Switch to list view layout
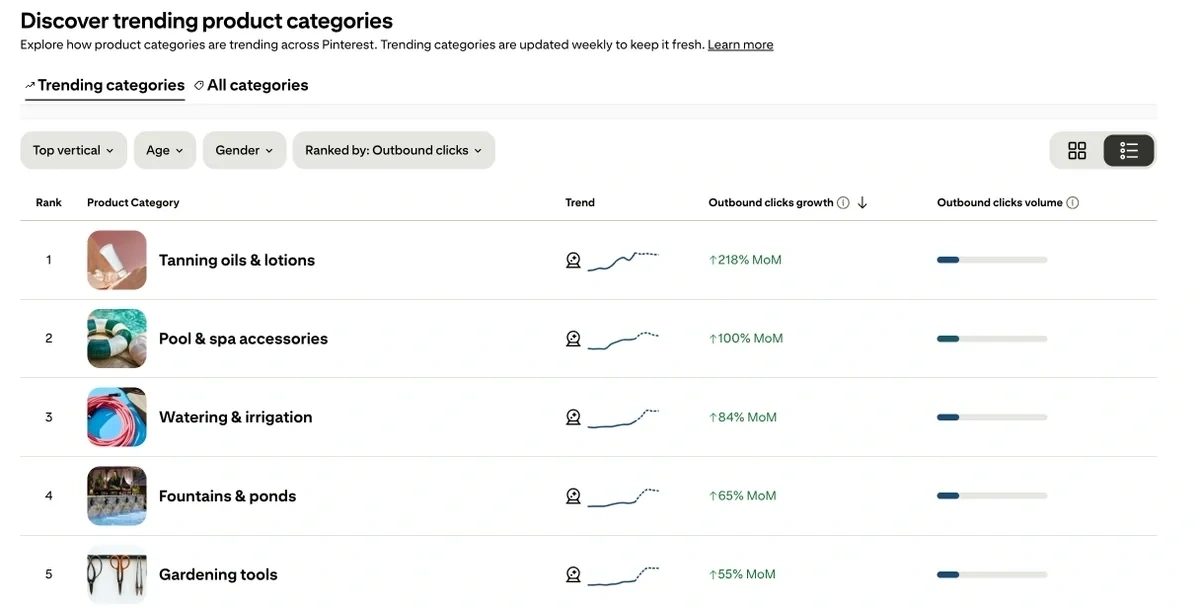This screenshot has height=608, width=1200. pyautogui.click(x=1129, y=150)
